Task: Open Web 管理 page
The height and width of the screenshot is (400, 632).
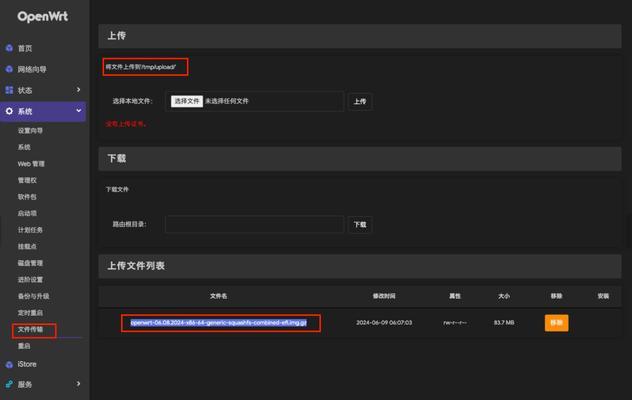Action: pyautogui.click(x=31, y=164)
